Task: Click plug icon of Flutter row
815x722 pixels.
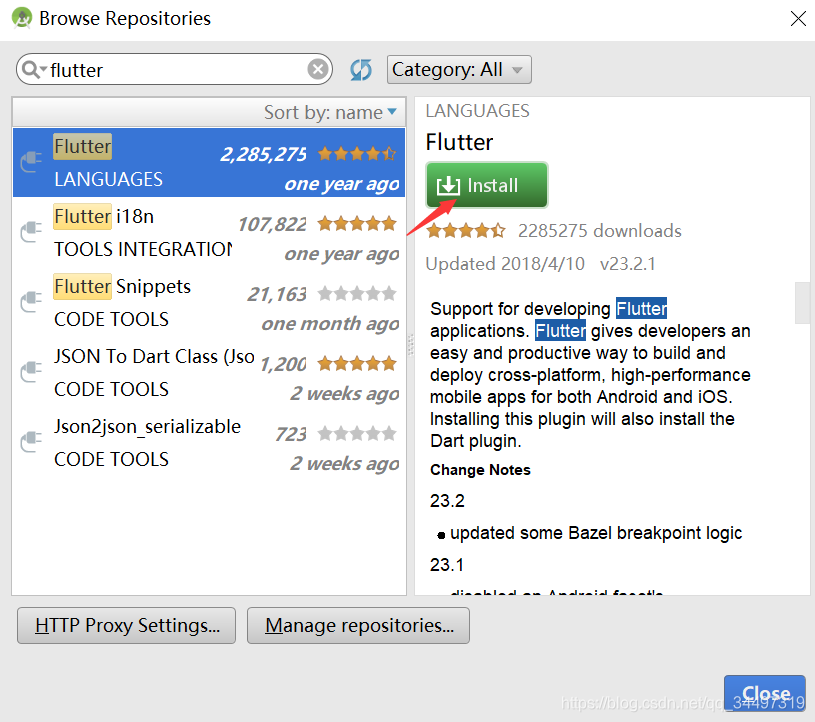Action: (x=31, y=162)
